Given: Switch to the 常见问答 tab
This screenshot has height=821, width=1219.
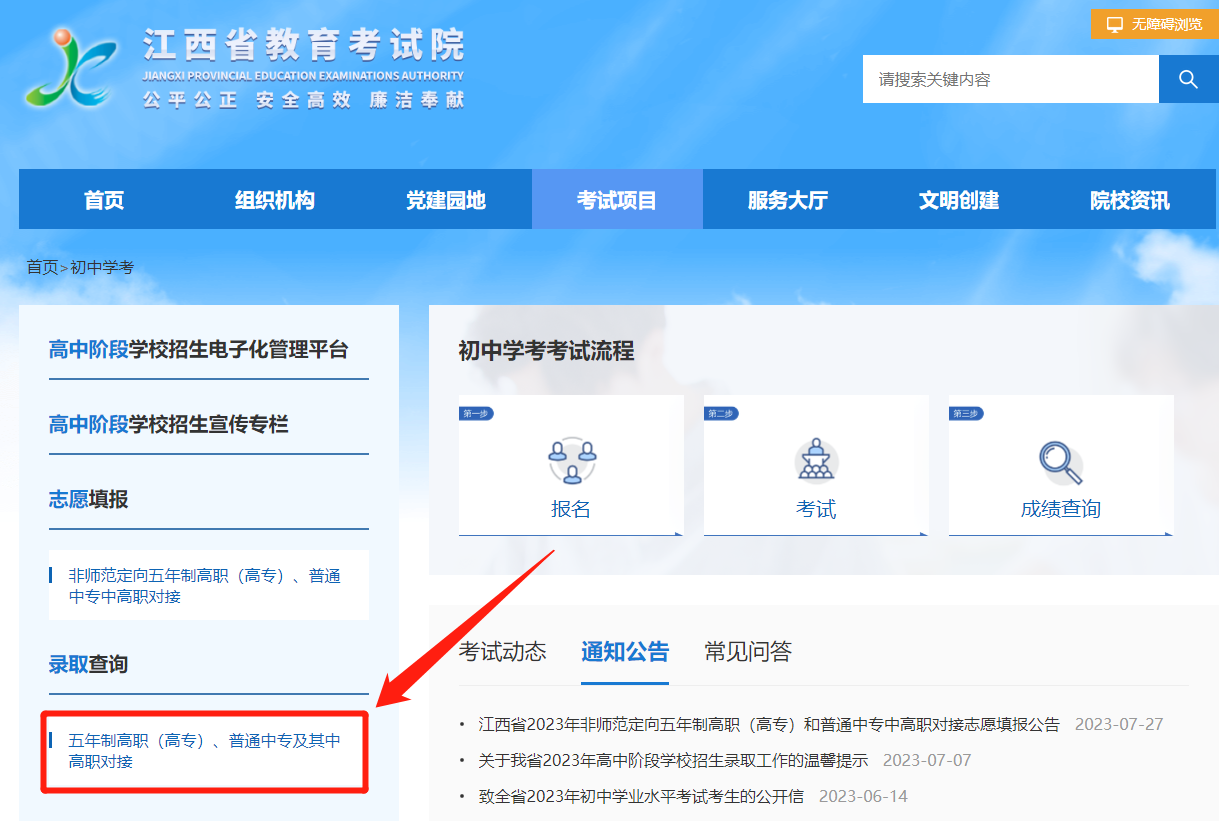Looking at the screenshot, I should point(748,652).
